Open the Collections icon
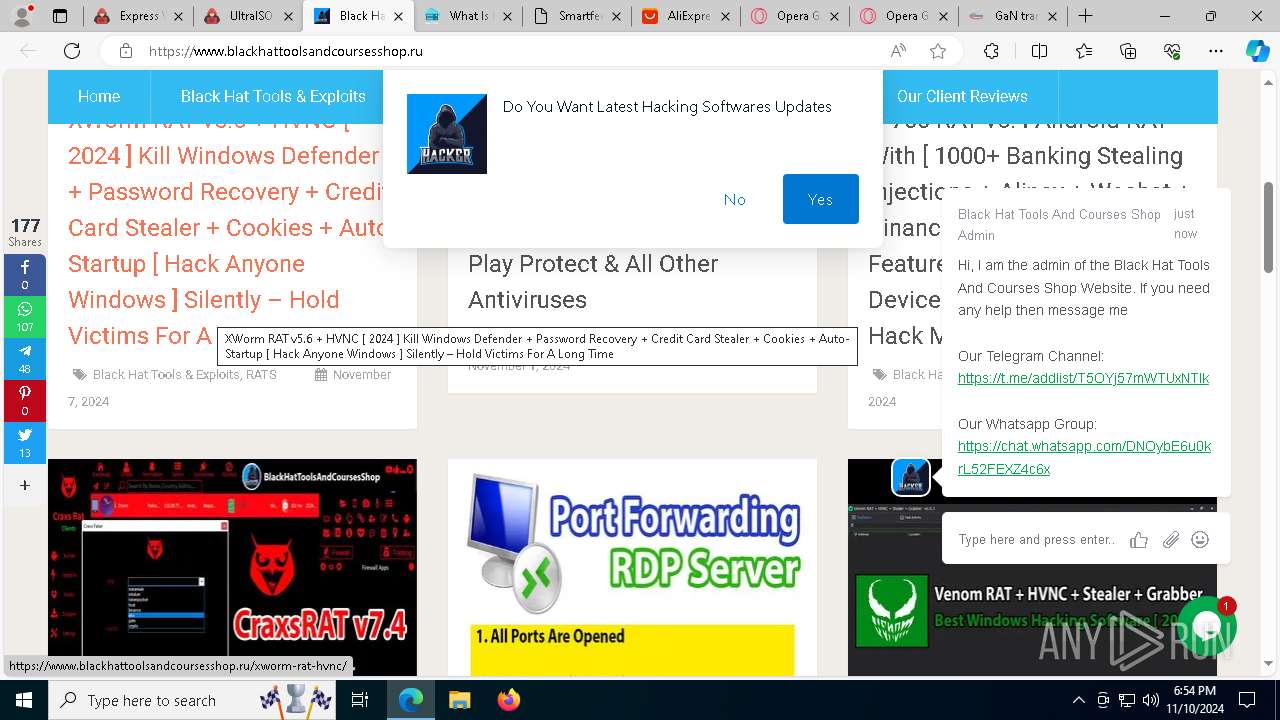The image size is (1280, 720). [1128, 51]
